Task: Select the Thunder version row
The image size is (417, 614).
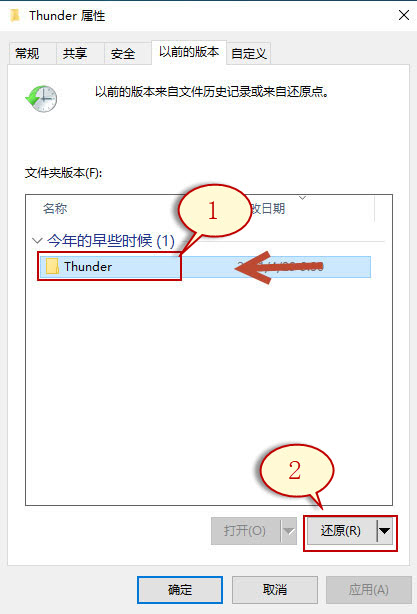Action: pos(205,267)
